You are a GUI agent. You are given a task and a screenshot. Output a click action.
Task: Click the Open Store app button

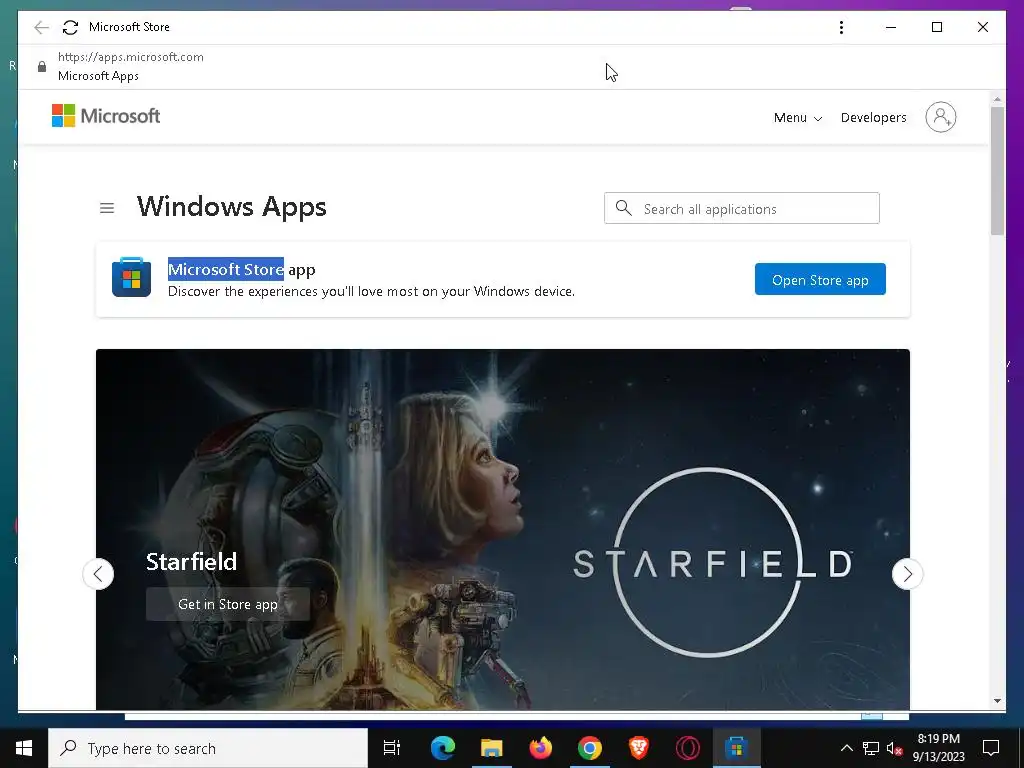(x=820, y=280)
